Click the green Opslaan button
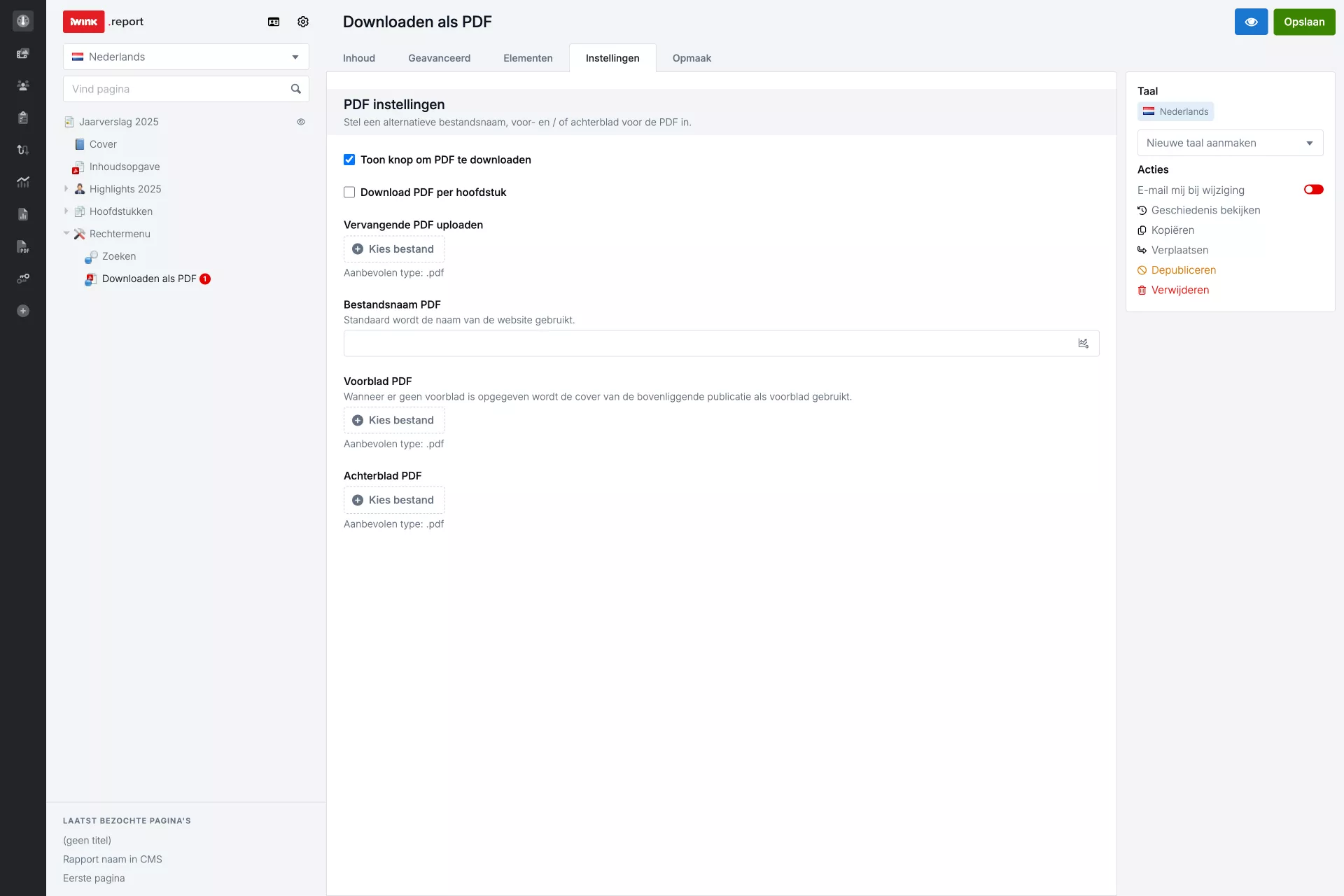 pos(1304,22)
